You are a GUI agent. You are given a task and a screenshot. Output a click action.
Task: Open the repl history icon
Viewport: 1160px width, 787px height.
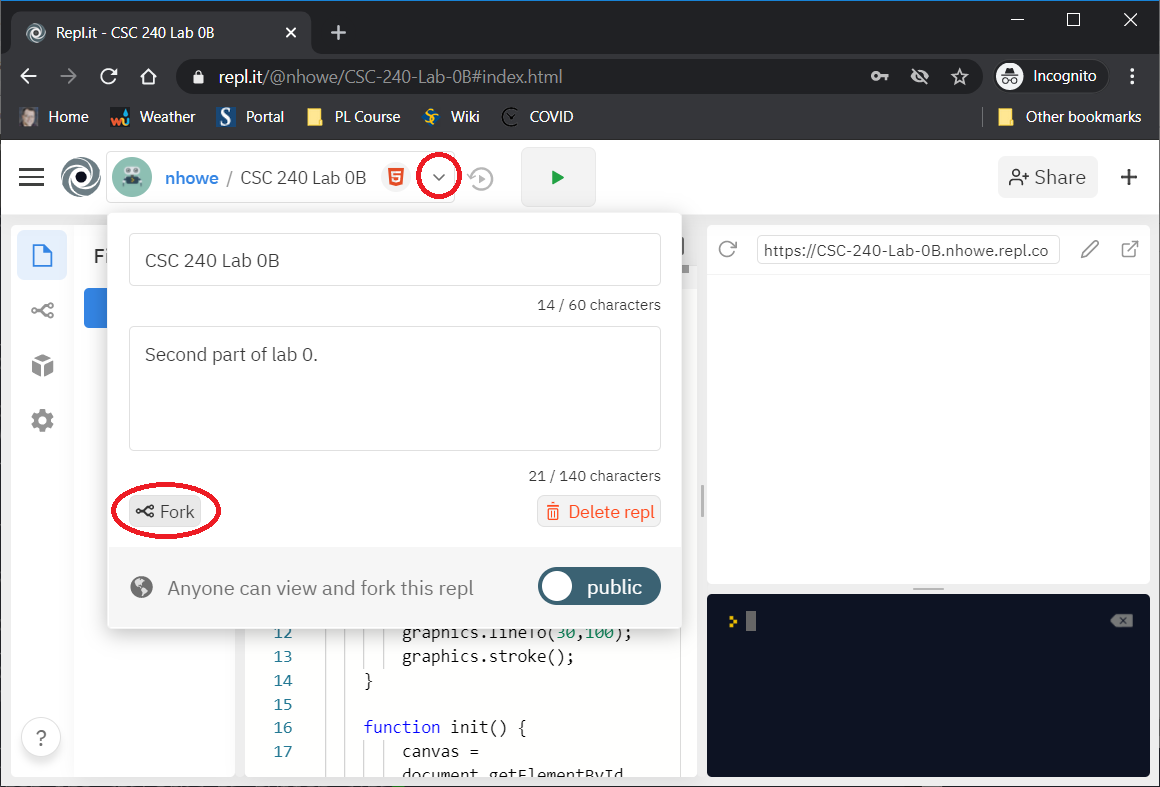point(481,178)
